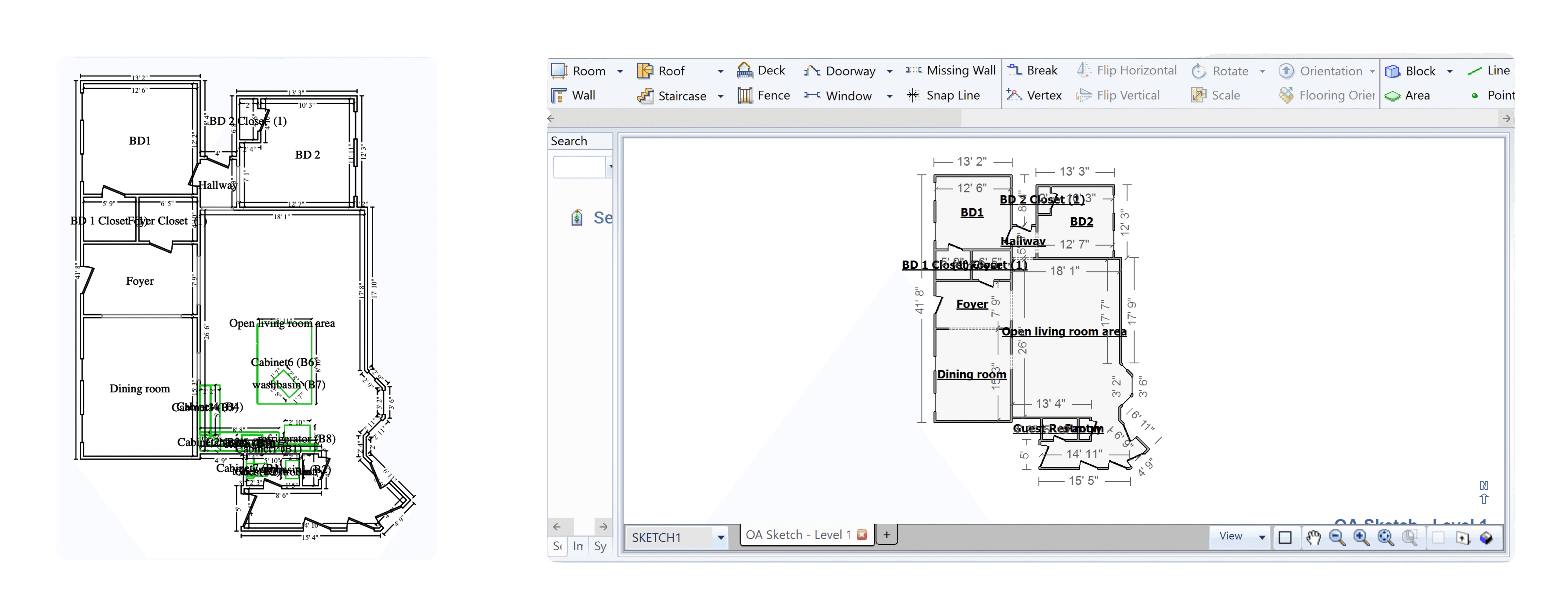This screenshot has width=1568, height=616.
Task: Expand the Doorway dropdown arrow
Action: [890, 72]
